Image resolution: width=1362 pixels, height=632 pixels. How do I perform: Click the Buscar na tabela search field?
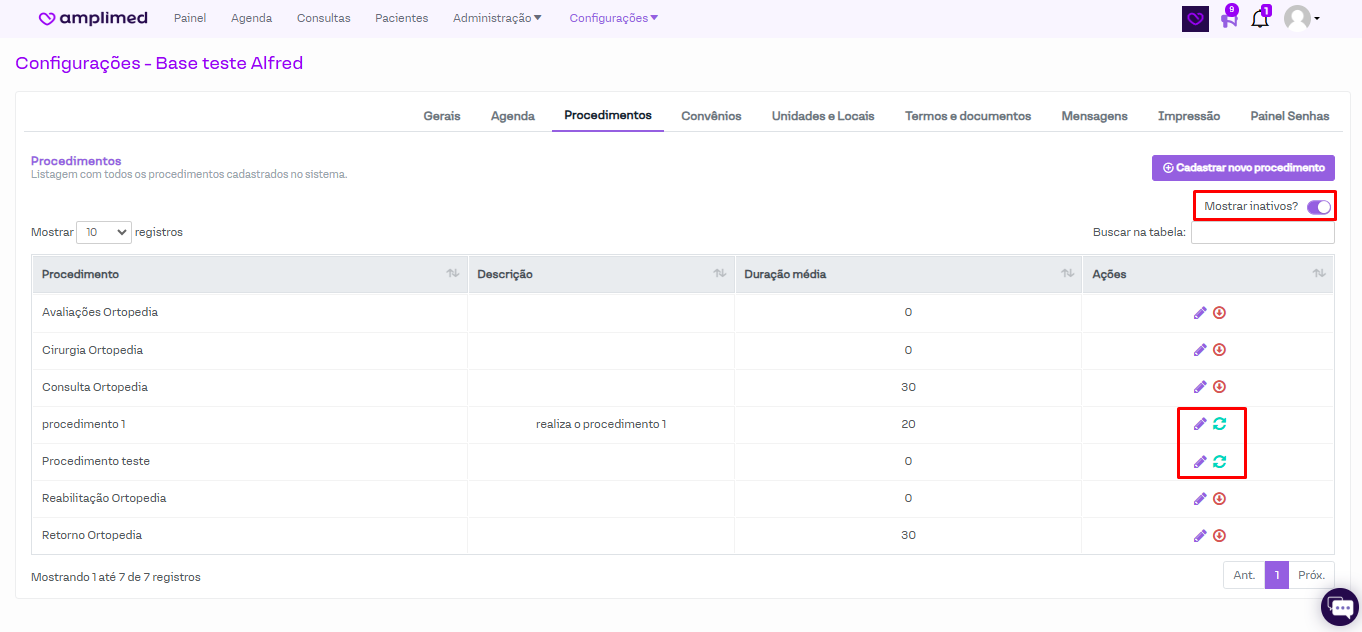click(x=1262, y=232)
